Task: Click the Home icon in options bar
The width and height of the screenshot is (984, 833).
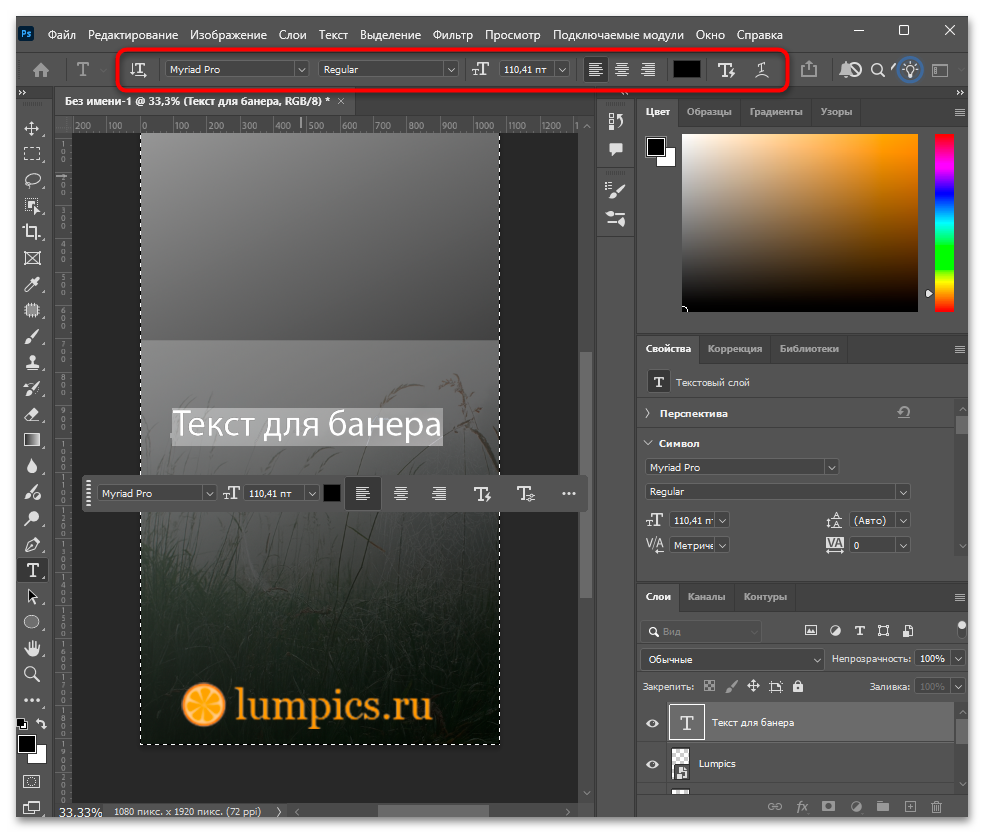Action: (x=41, y=70)
